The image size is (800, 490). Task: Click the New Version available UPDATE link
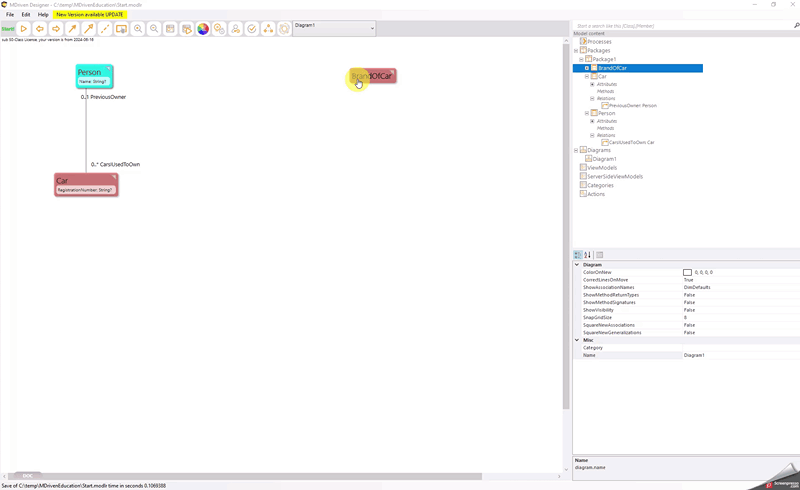pos(90,15)
